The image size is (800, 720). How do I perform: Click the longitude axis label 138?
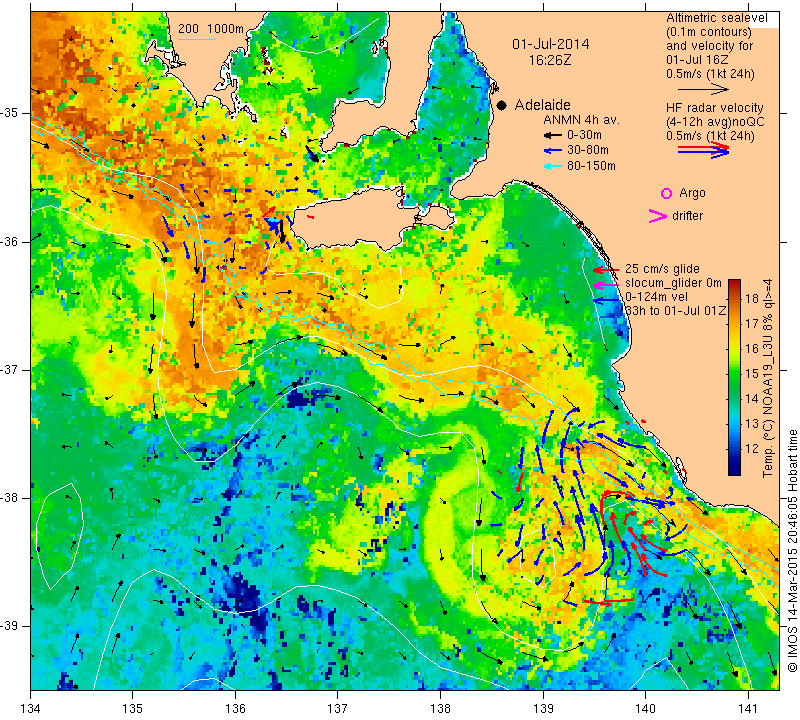(440, 709)
